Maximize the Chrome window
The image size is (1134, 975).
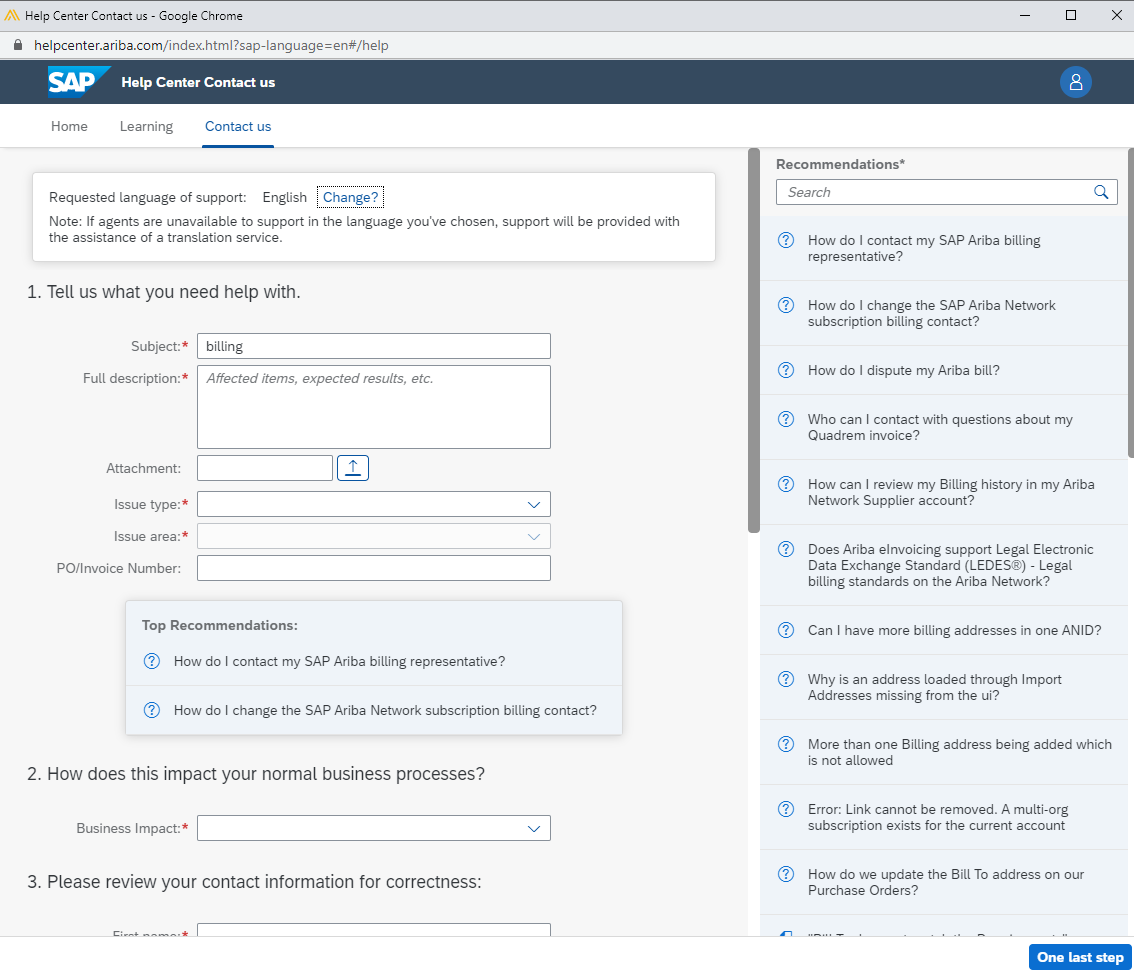pyautogui.click(x=1070, y=15)
